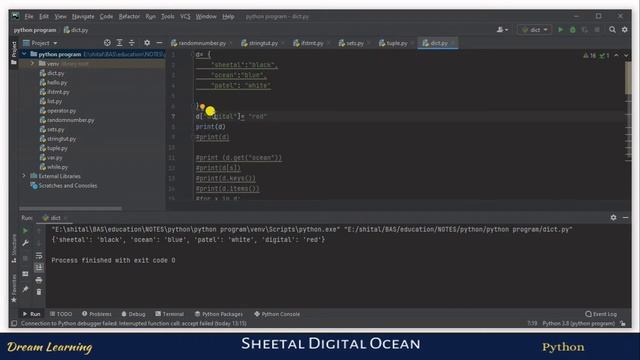Open Search Everywhere magnifier icon
640x360 pixels.
[x=612, y=30]
